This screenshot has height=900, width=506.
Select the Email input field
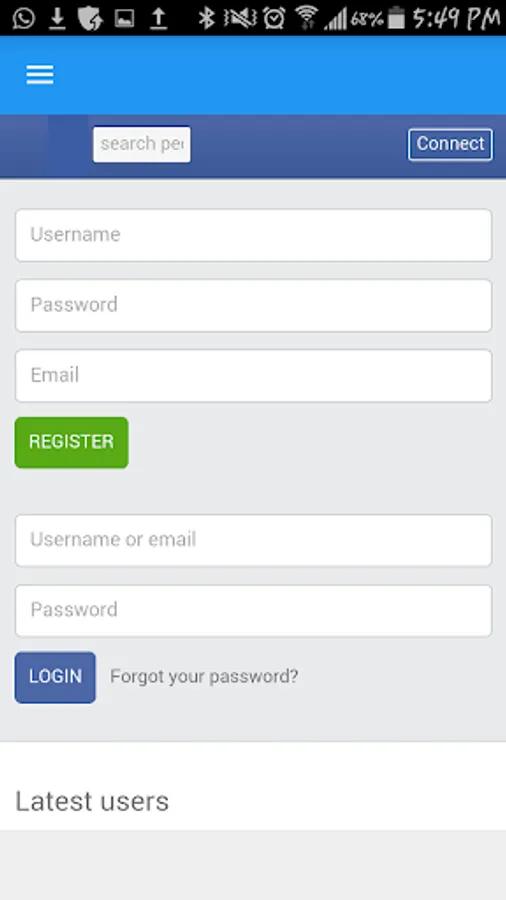254,375
